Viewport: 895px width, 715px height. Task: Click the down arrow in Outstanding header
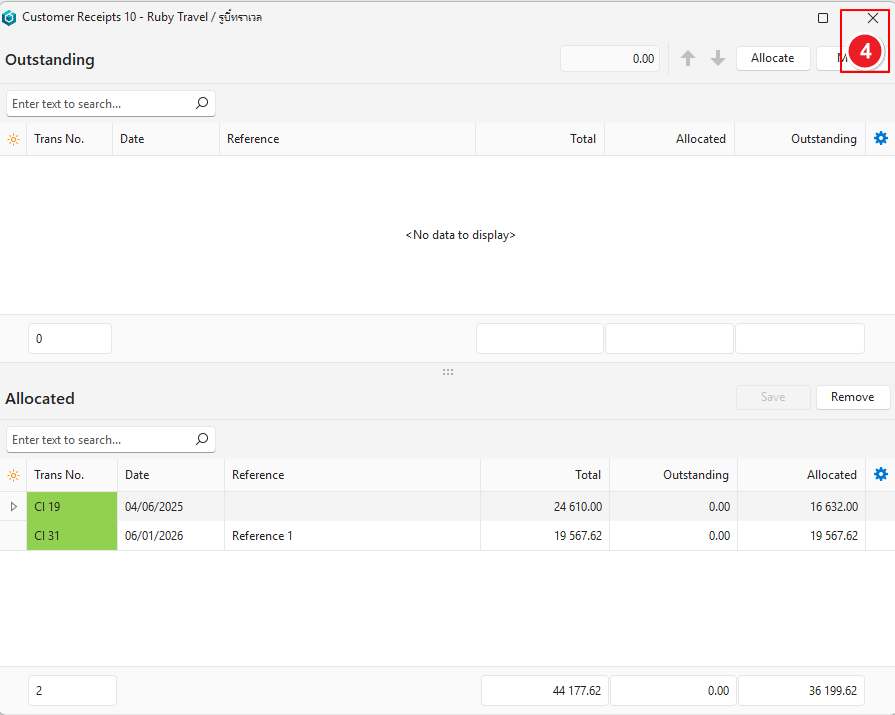[x=718, y=59]
